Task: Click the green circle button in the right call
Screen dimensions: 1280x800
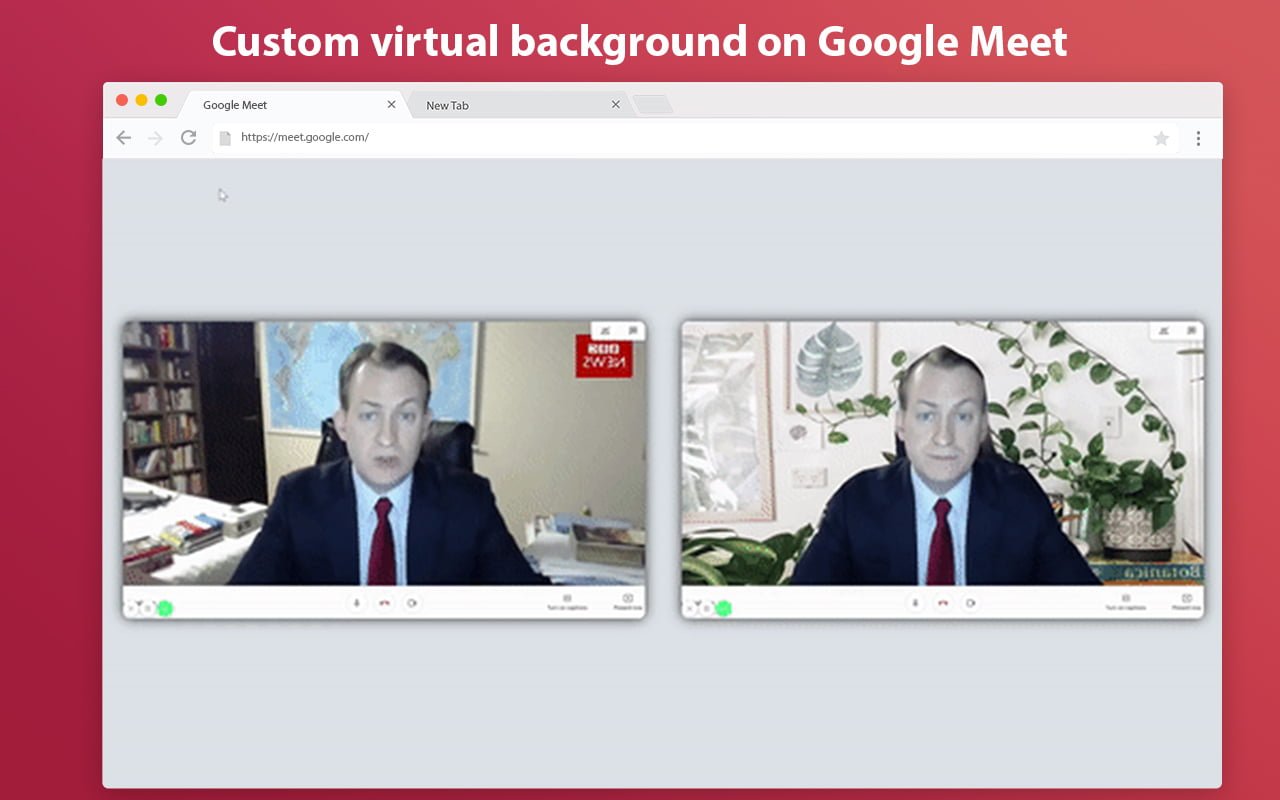Action: click(723, 608)
